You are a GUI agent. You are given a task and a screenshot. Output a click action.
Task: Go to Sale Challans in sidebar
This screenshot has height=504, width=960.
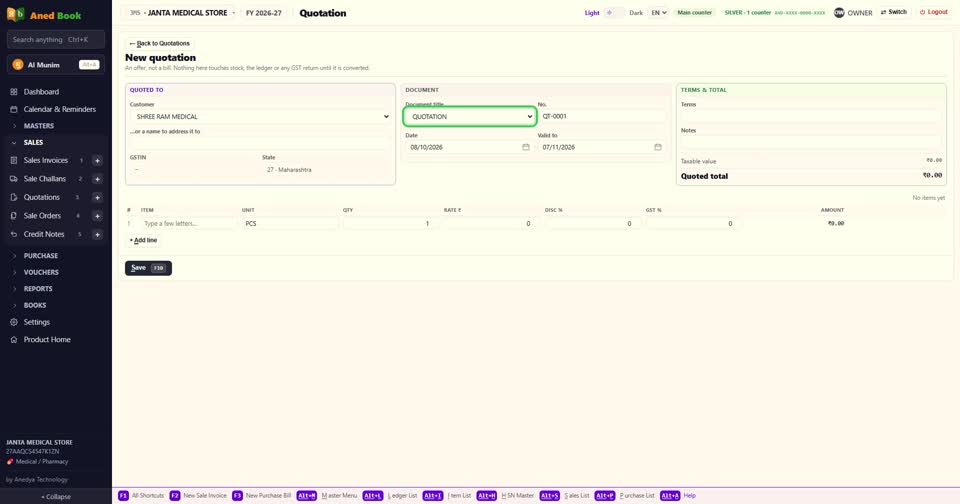point(45,179)
